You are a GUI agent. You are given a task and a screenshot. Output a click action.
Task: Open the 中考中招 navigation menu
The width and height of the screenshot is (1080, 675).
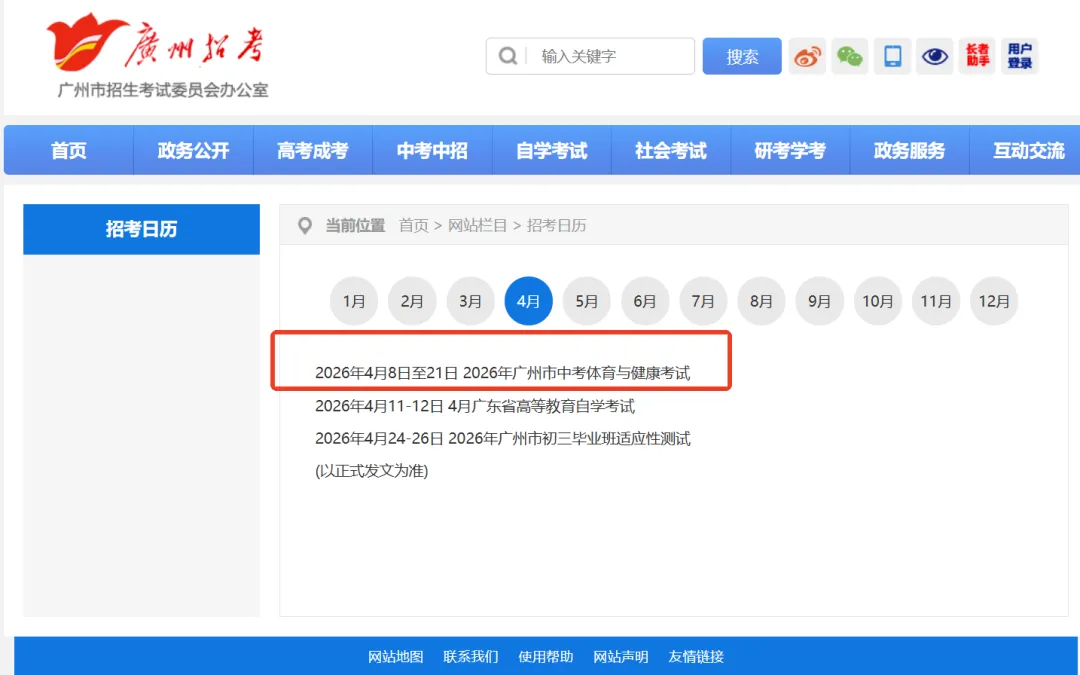432,150
